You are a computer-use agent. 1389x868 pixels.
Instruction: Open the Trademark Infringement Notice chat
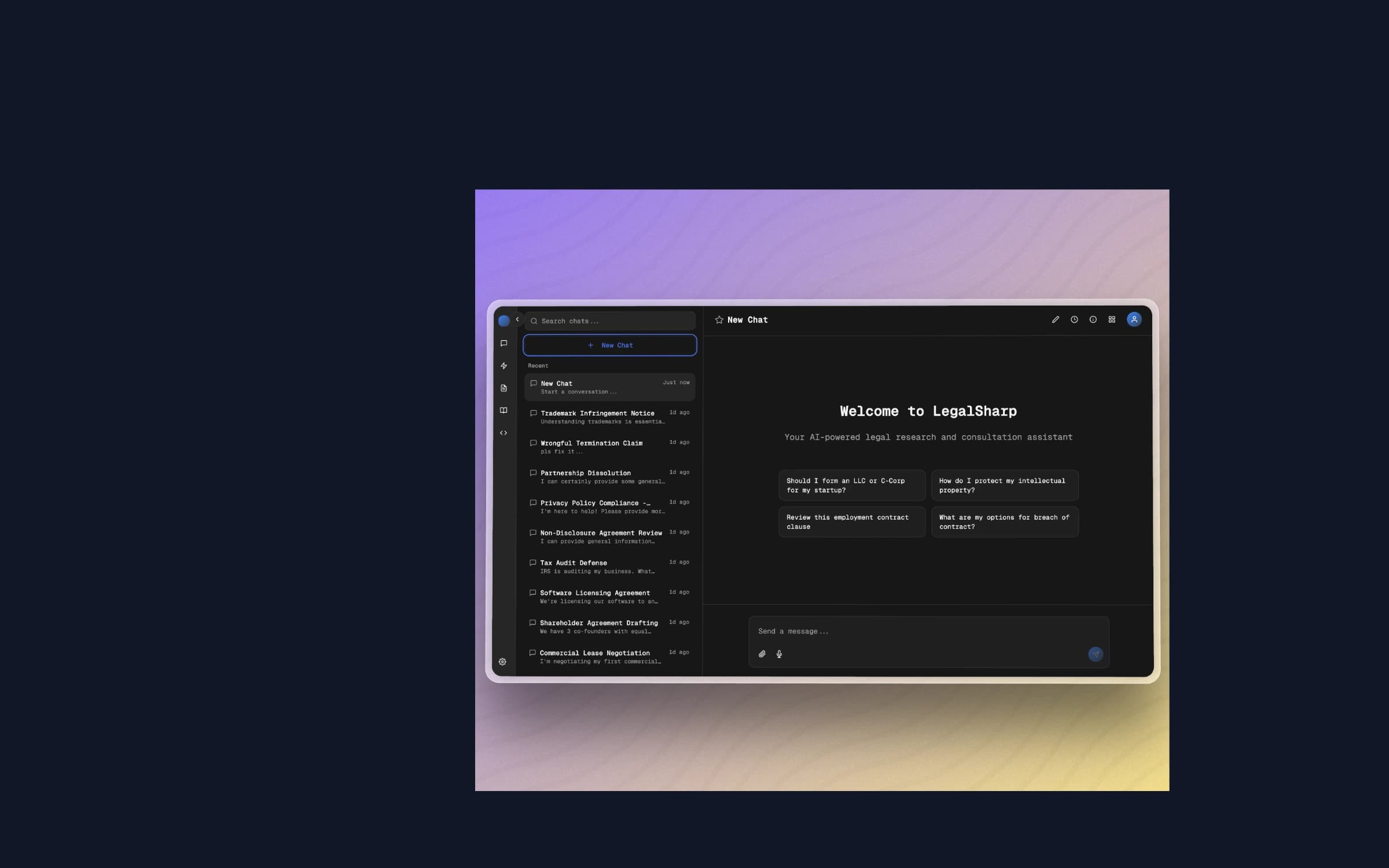click(610, 417)
